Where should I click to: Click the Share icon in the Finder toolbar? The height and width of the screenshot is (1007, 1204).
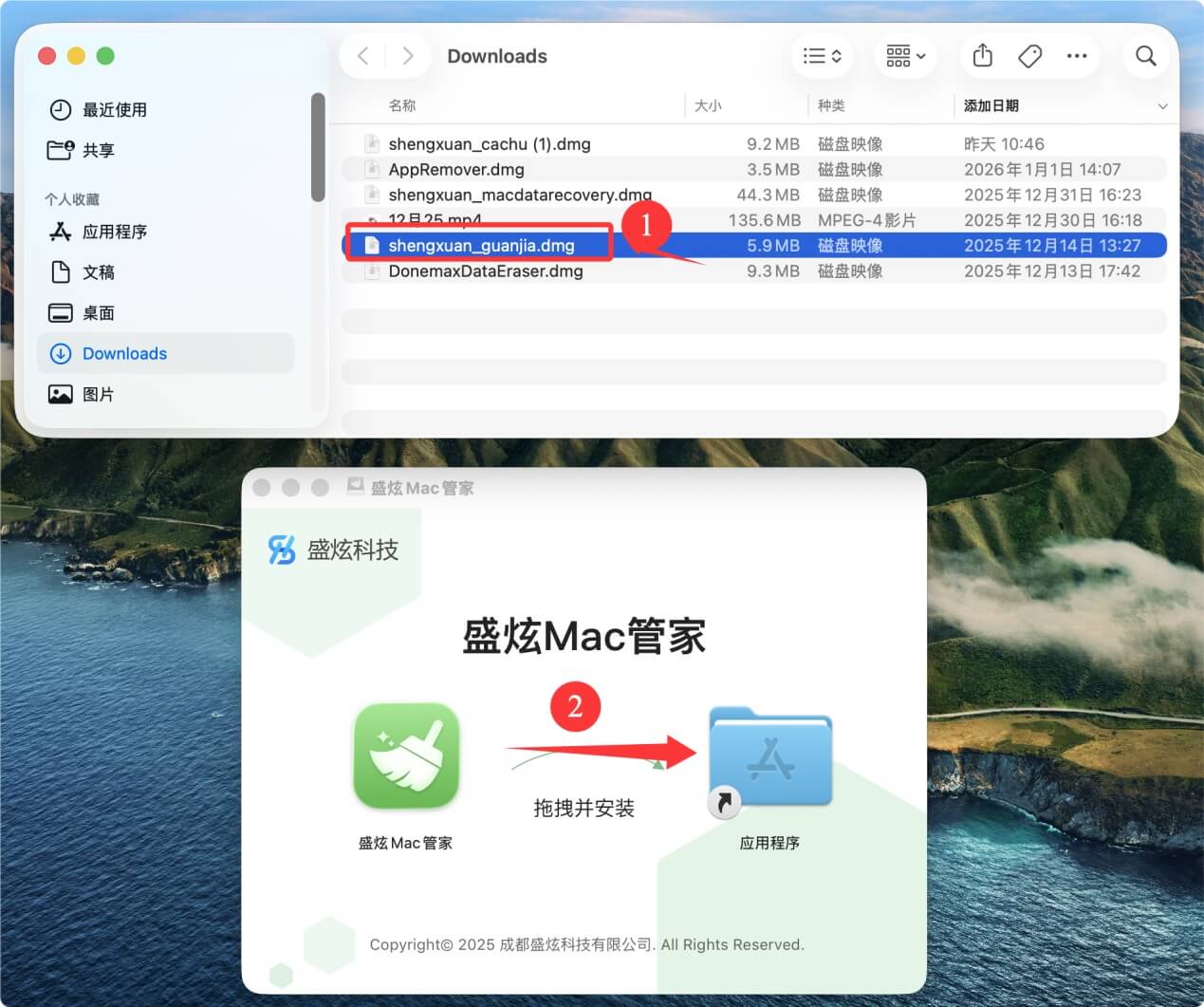tap(981, 56)
